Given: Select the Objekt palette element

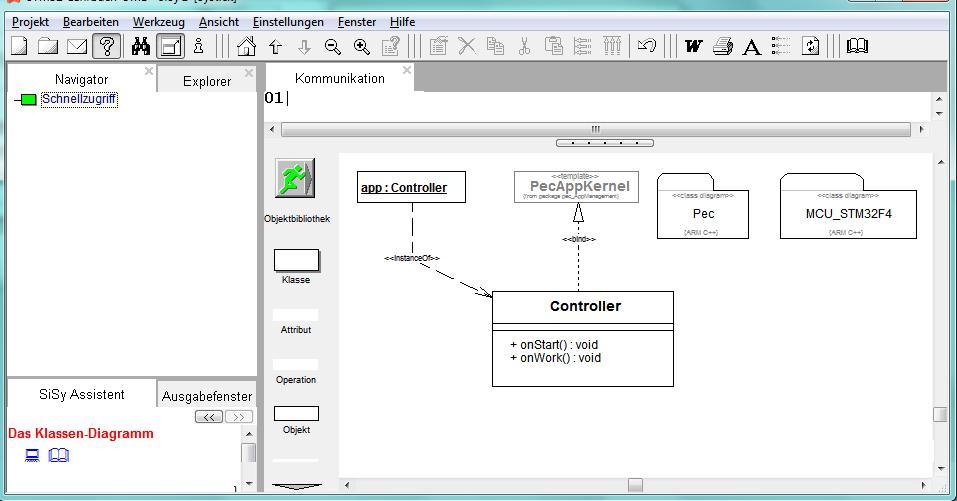Looking at the screenshot, I should click(296, 414).
